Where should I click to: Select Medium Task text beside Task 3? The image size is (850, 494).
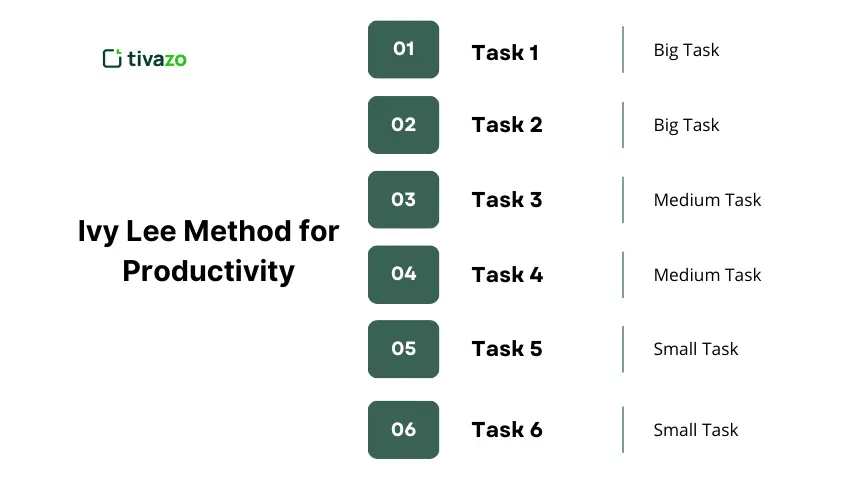tap(707, 200)
